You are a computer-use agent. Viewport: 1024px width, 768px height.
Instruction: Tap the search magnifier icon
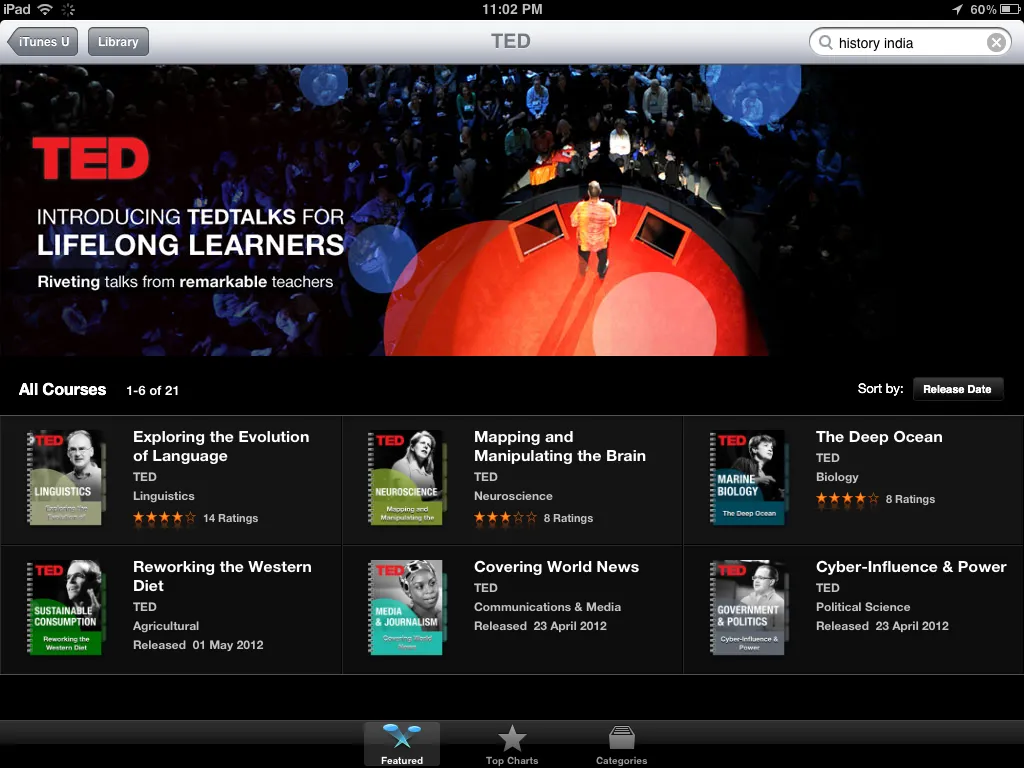(825, 42)
